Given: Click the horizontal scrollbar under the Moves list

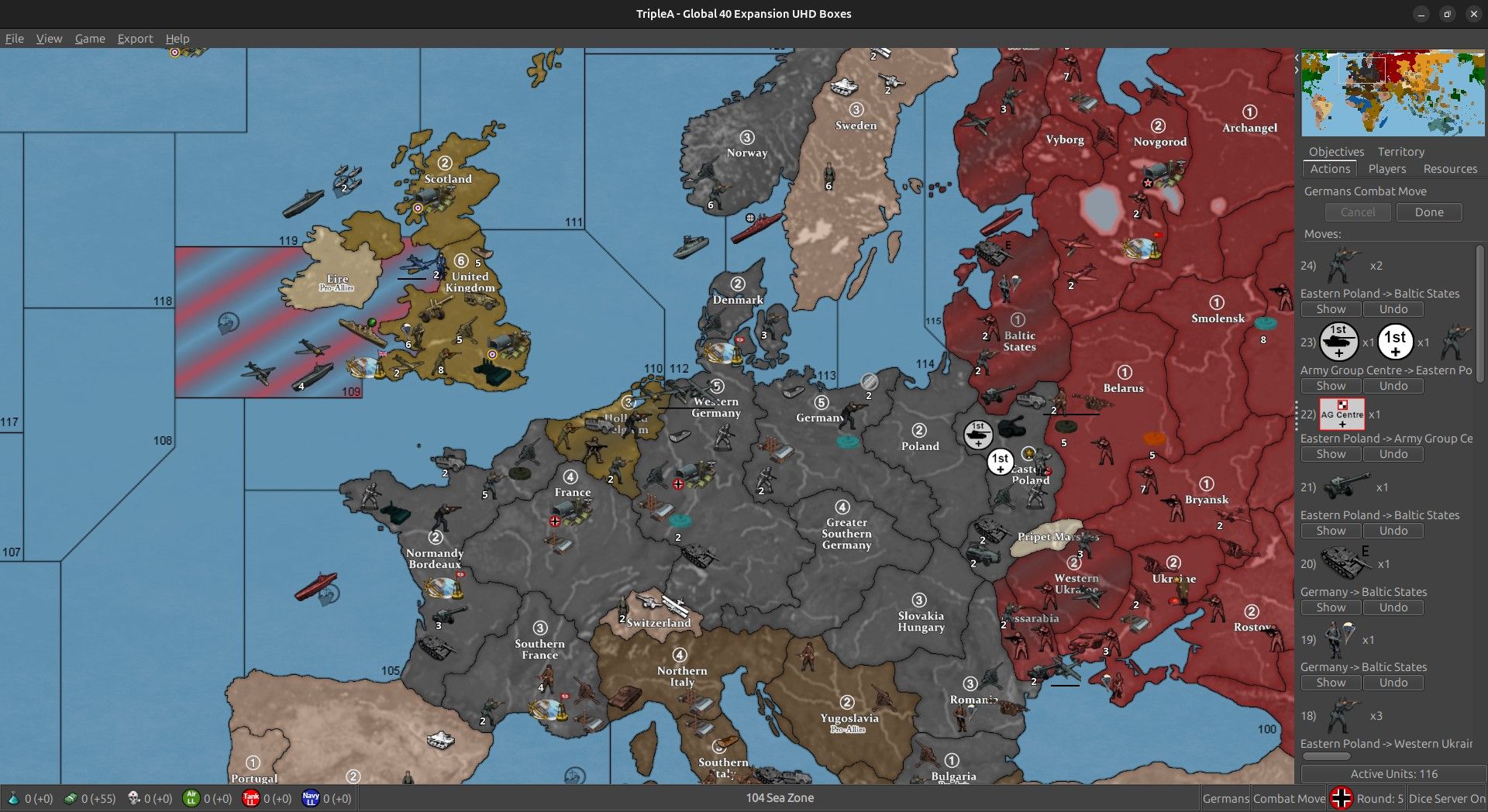Looking at the screenshot, I should click(1326, 756).
